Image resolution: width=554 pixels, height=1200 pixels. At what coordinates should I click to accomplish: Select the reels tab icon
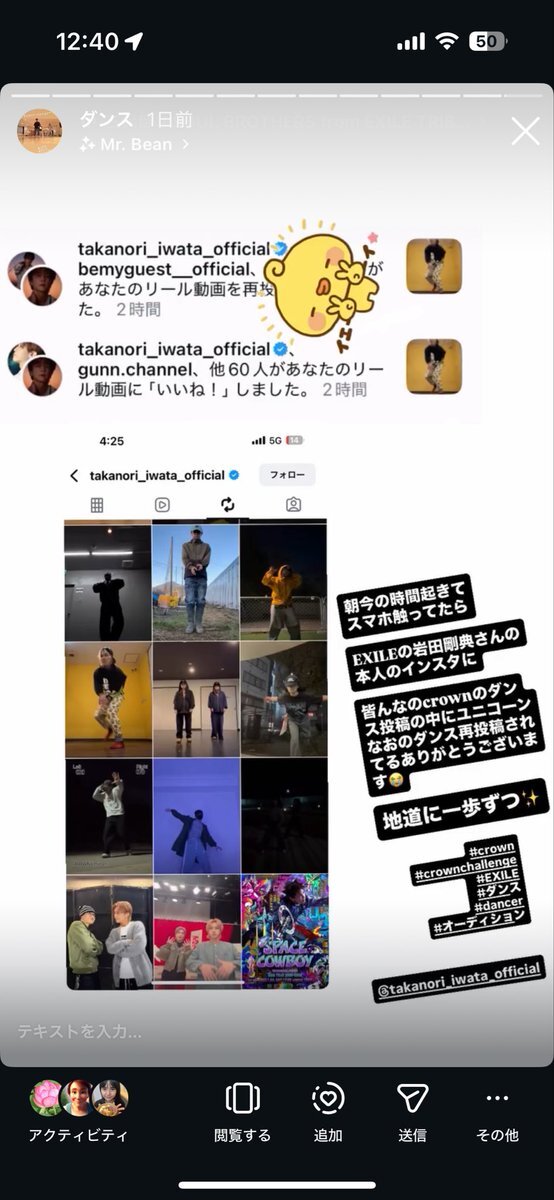(x=162, y=505)
